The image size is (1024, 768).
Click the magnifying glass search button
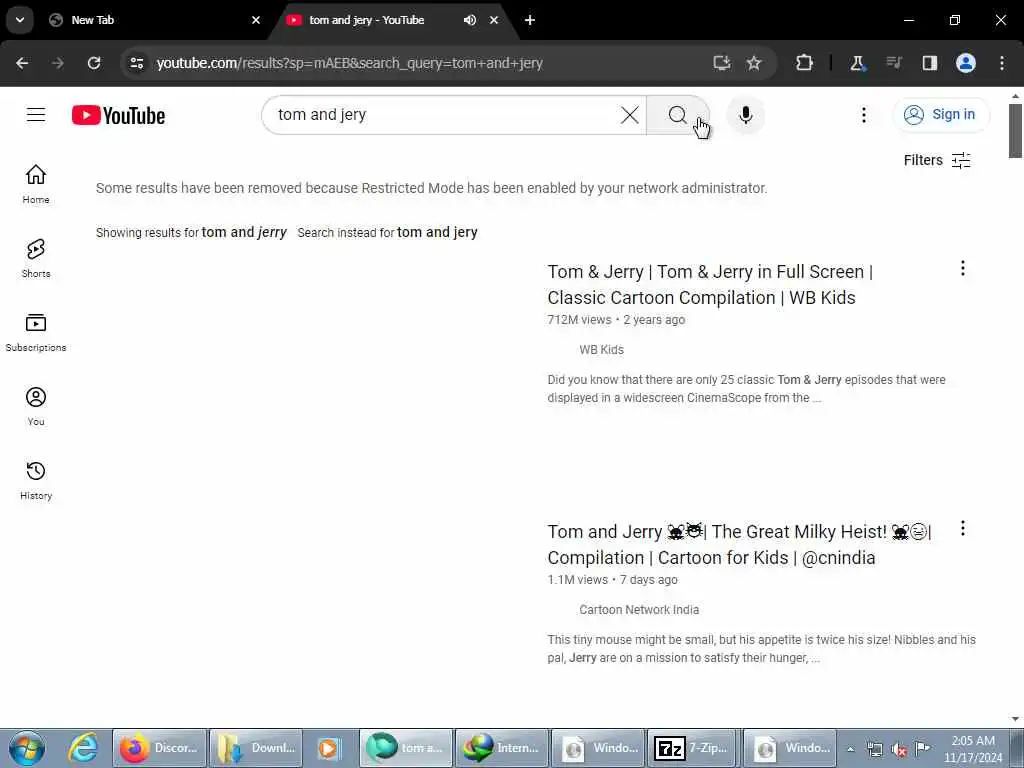(678, 115)
